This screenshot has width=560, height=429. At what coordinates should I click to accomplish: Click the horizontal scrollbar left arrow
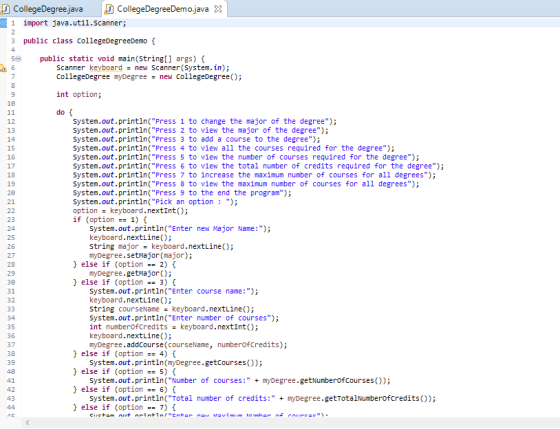point(28,423)
